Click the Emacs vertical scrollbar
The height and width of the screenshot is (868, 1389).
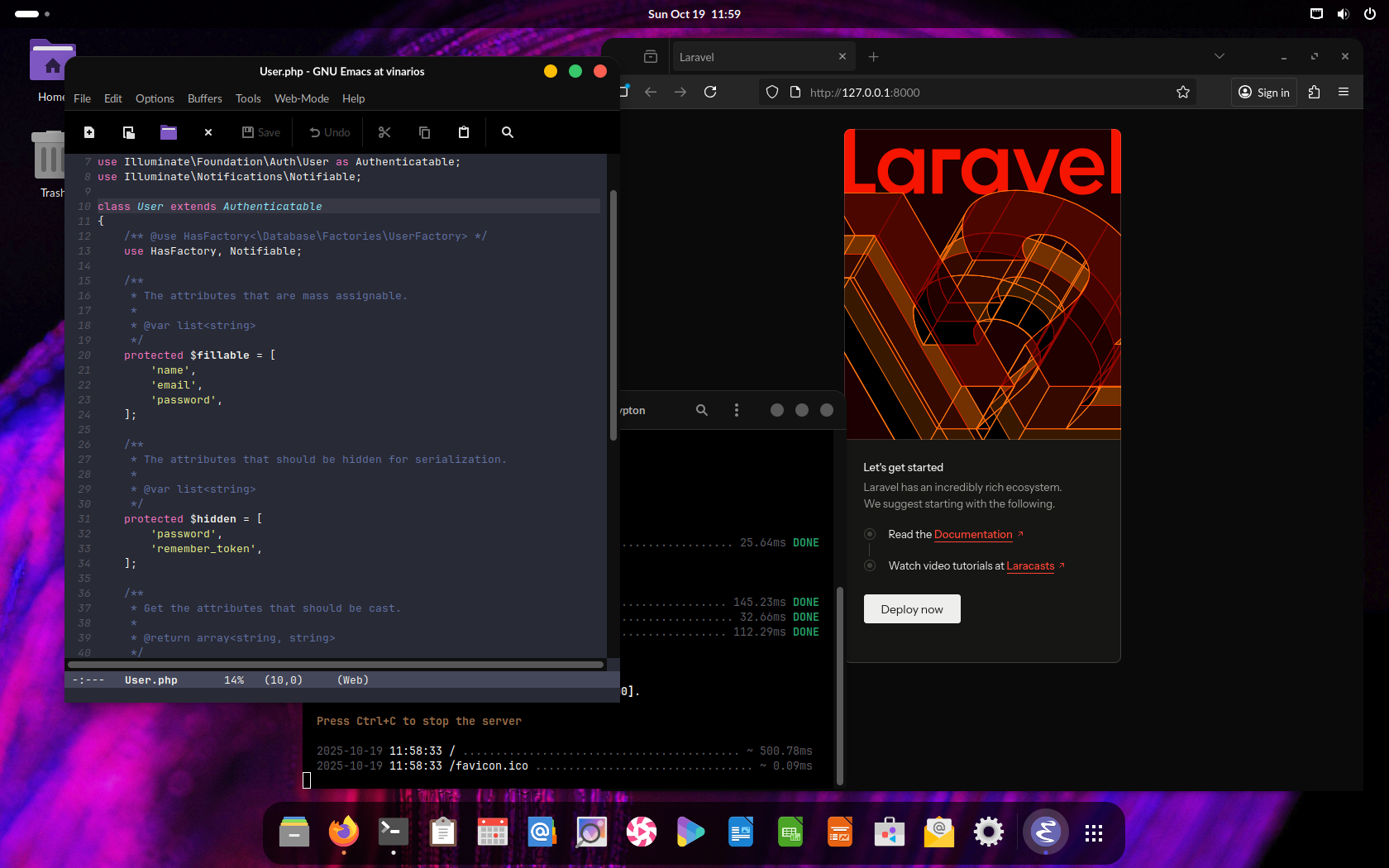613,314
